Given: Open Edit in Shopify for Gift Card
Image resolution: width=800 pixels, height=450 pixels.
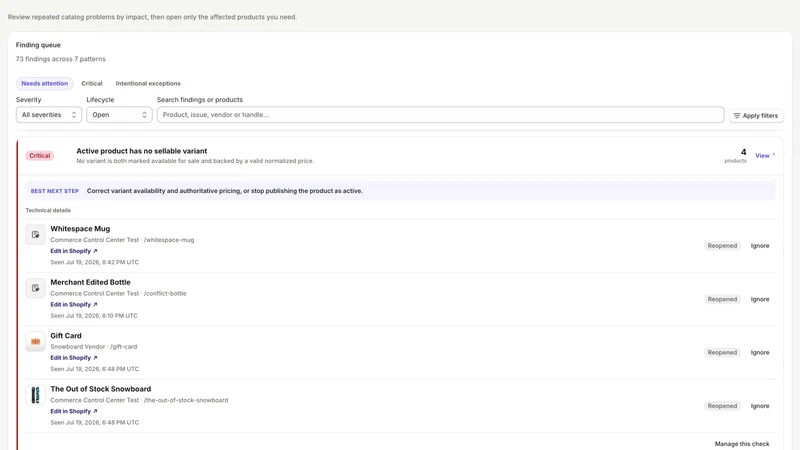Looking at the screenshot, I should pyautogui.click(x=73, y=358).
